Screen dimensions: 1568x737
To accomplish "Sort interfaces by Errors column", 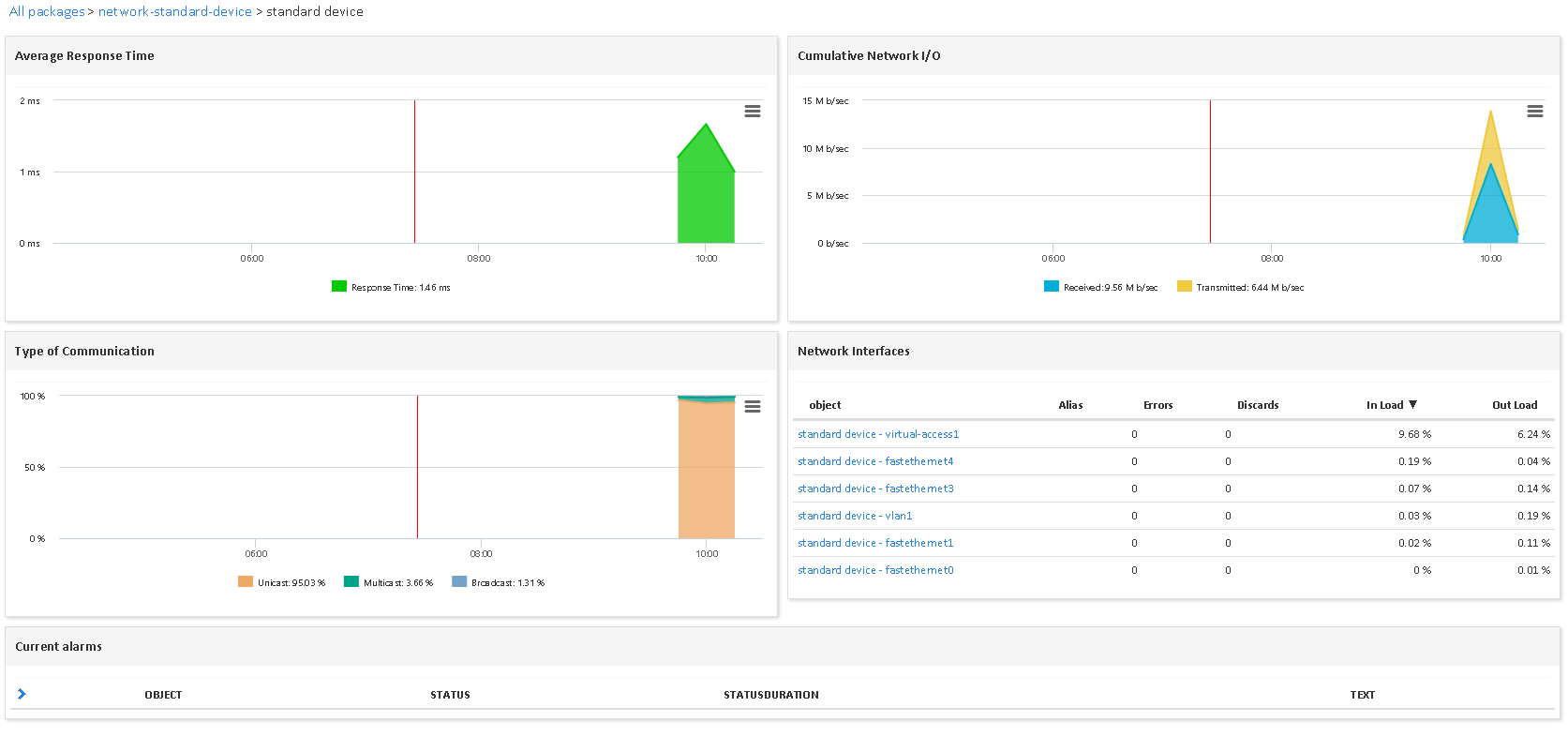I will click(1157, 405).
